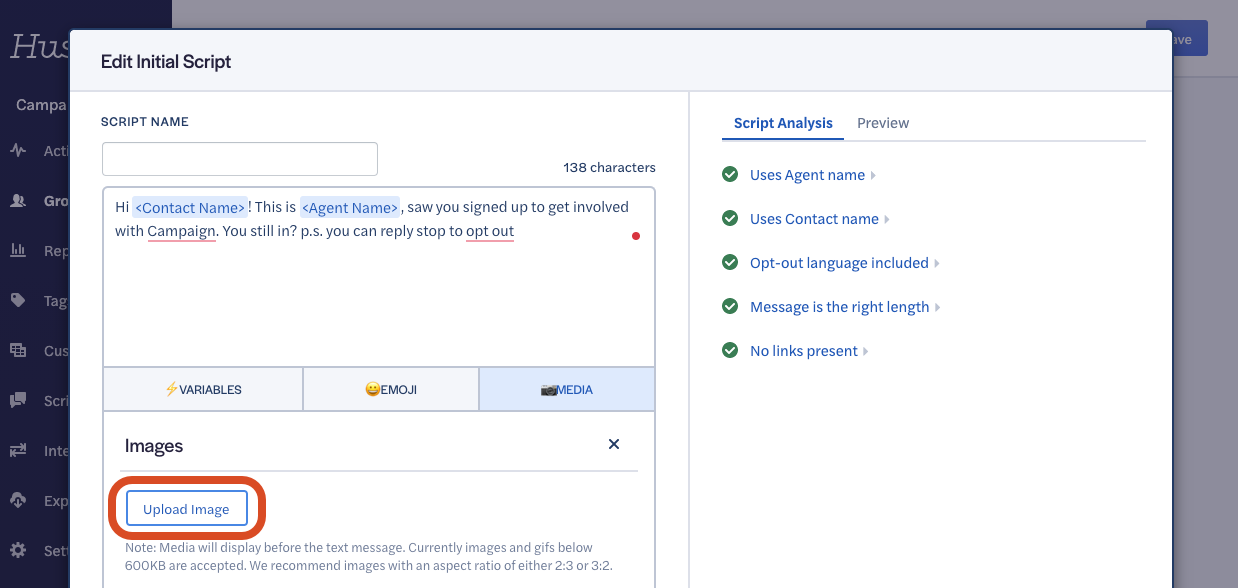
Task: Open Settings via the gear sidebar icon
Action: [x=18, y=551]
